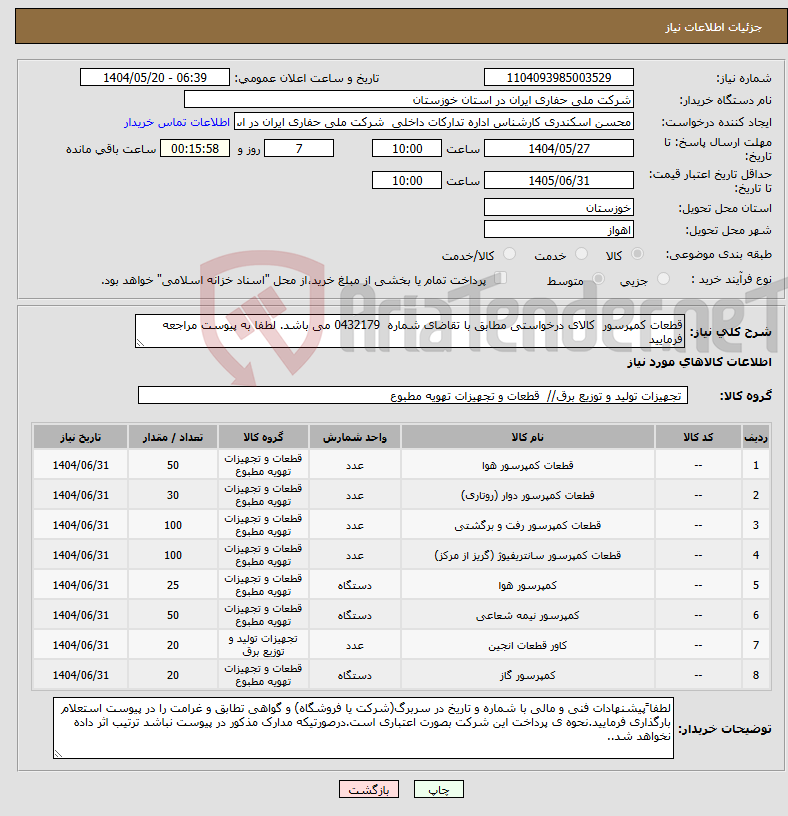Image resolution: width=788 pixels, height=816 pixels.
Task: Click the requester field محسن اسکندری
Action: (x=434, y=122)
